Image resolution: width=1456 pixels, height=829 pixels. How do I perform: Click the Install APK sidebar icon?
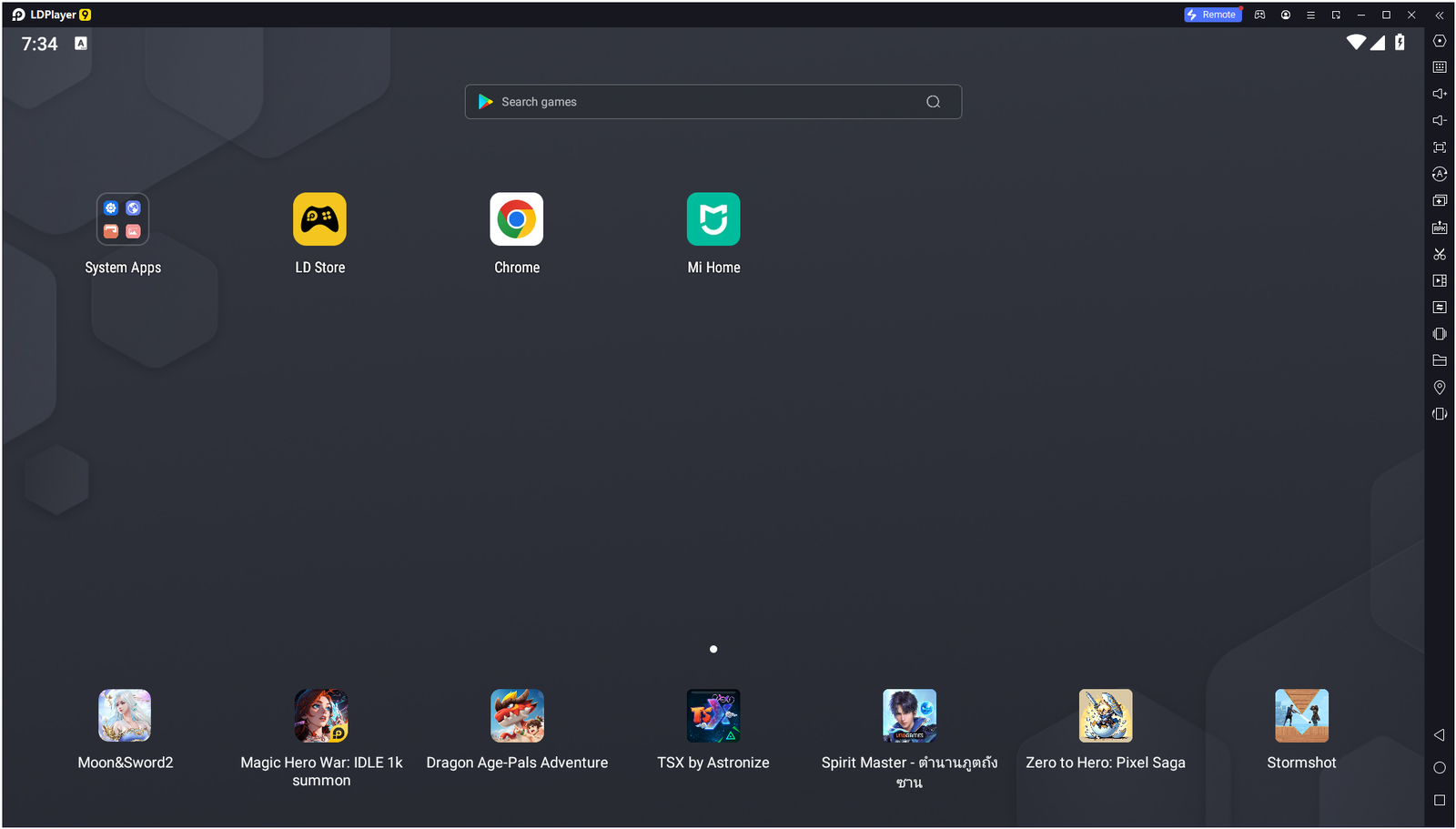pos(1440,227)
